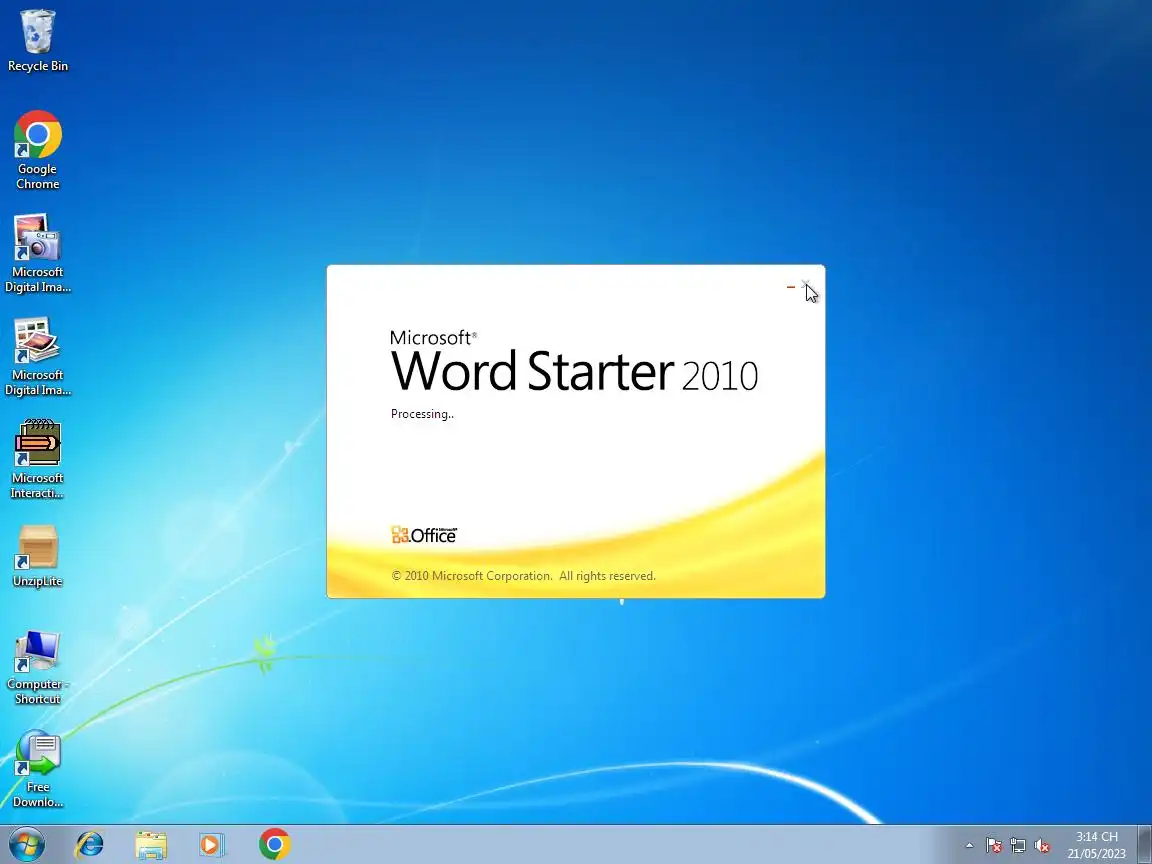
Task: Select the UnzipLite desktop shortcut
Action: pos(37,556)
